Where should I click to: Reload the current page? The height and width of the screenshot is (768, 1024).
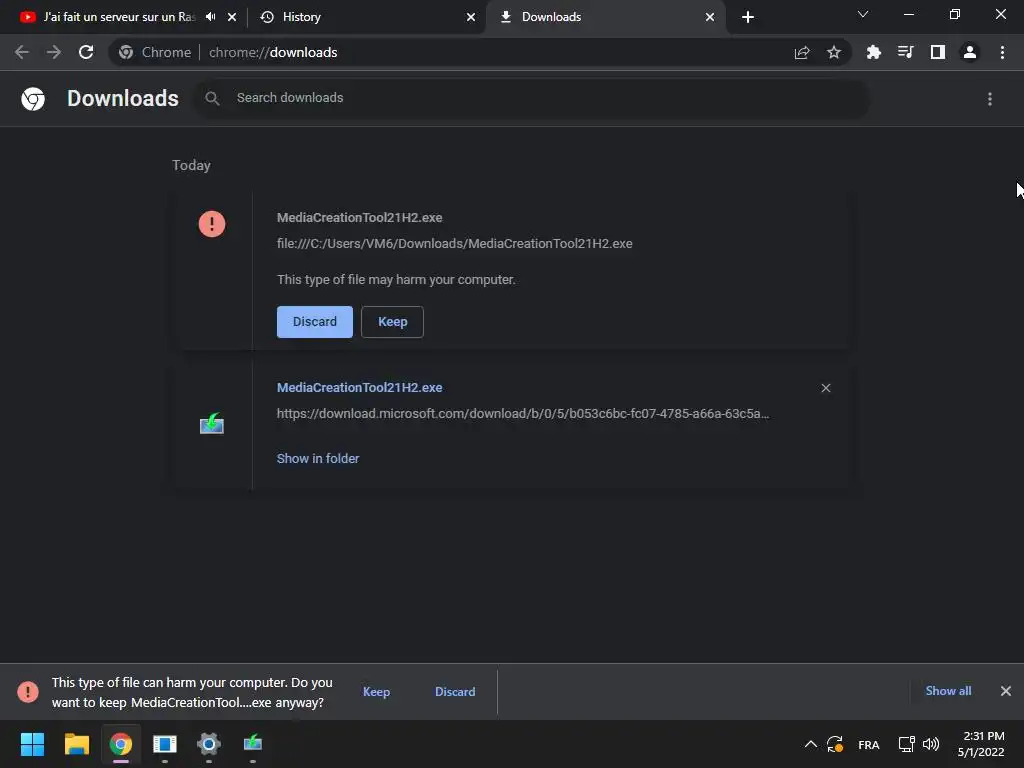[x=86, y=52]
